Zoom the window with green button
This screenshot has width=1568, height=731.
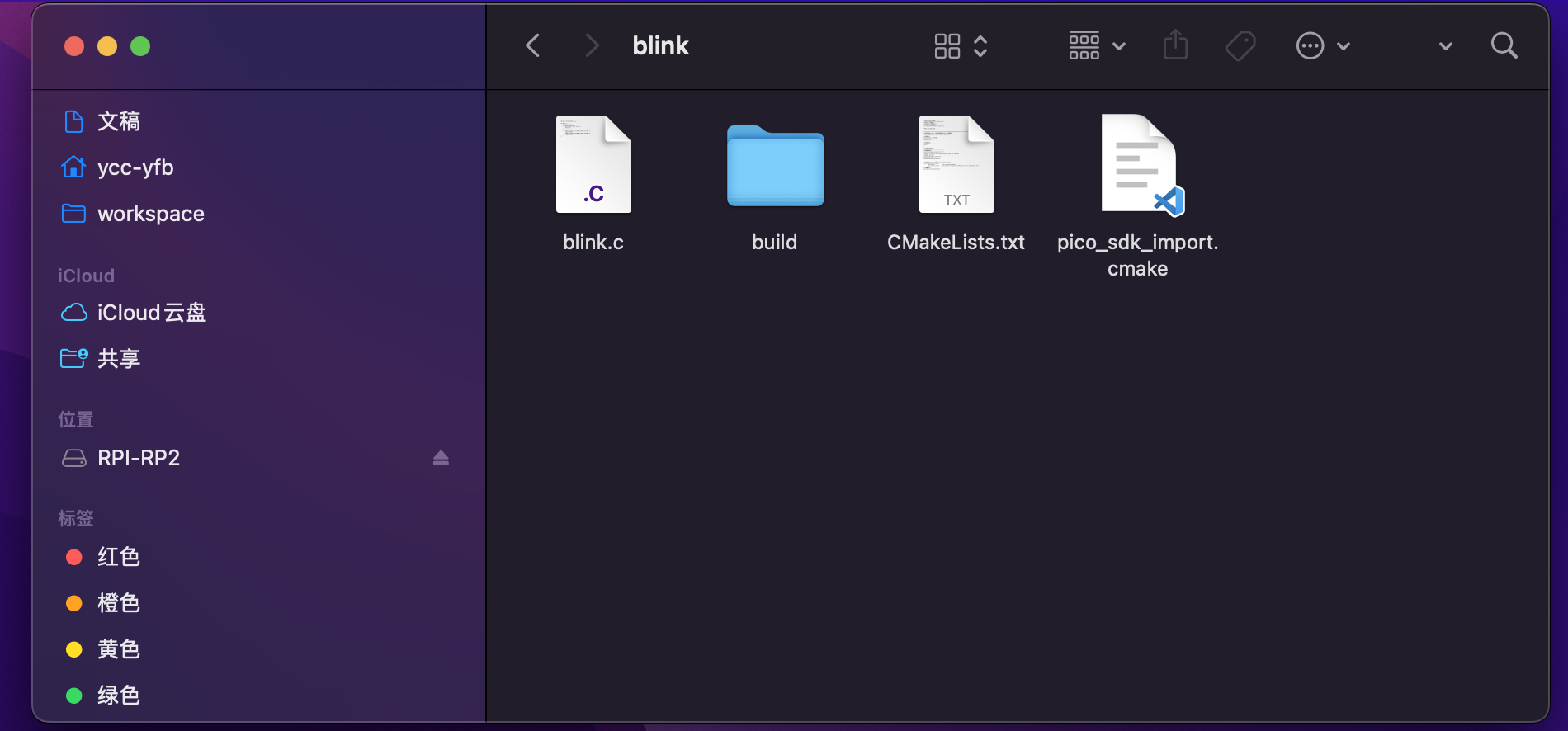click(140, 46)
